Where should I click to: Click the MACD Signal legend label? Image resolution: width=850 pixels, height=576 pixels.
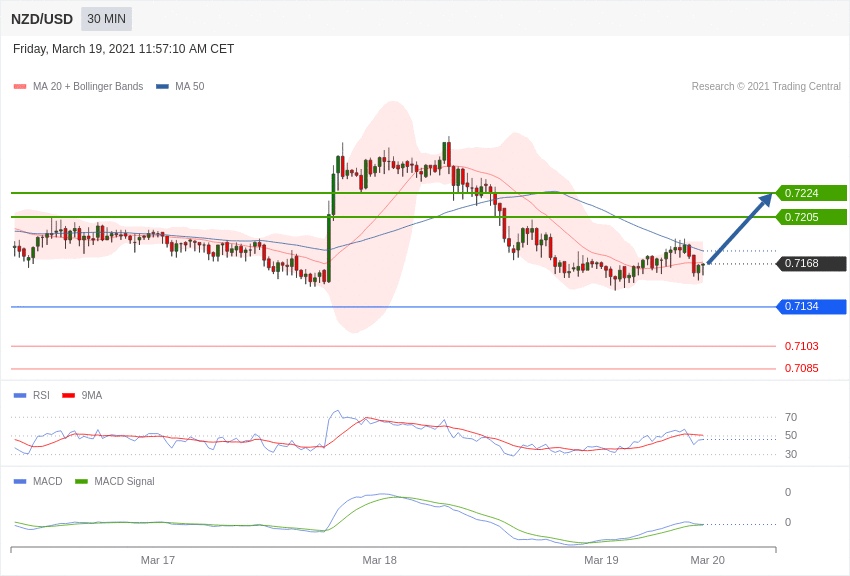click(x=124, y=481)
